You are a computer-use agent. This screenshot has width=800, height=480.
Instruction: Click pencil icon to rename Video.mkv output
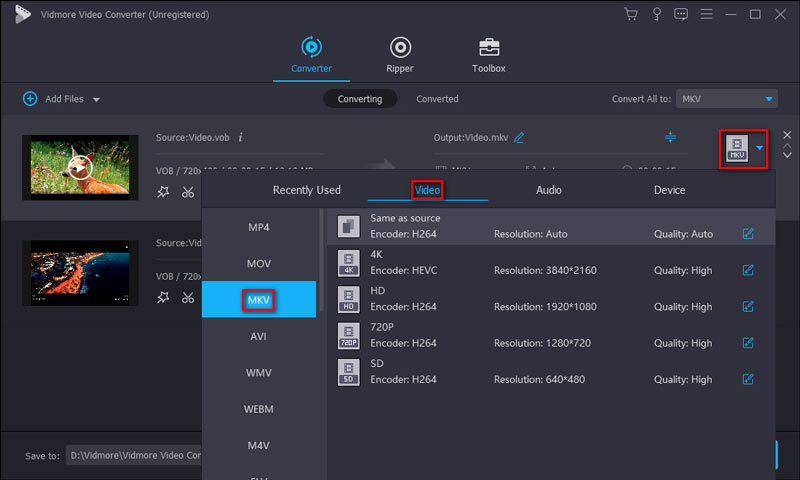tap(519, 137)
